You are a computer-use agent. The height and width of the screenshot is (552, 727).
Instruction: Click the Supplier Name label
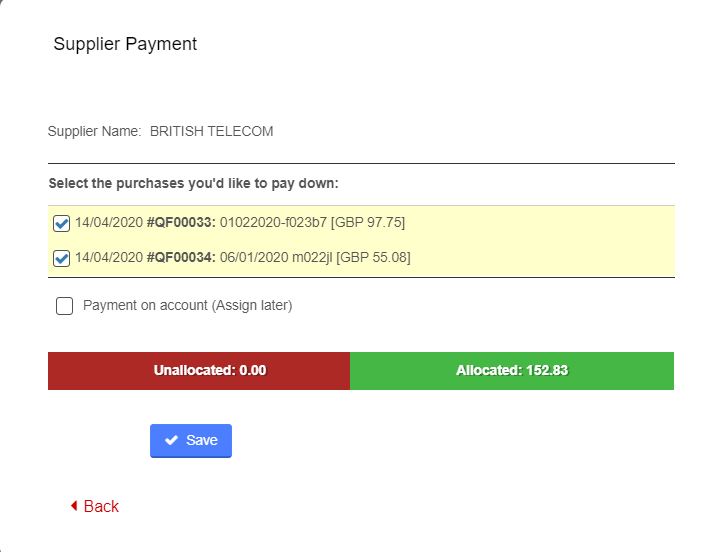95,131
